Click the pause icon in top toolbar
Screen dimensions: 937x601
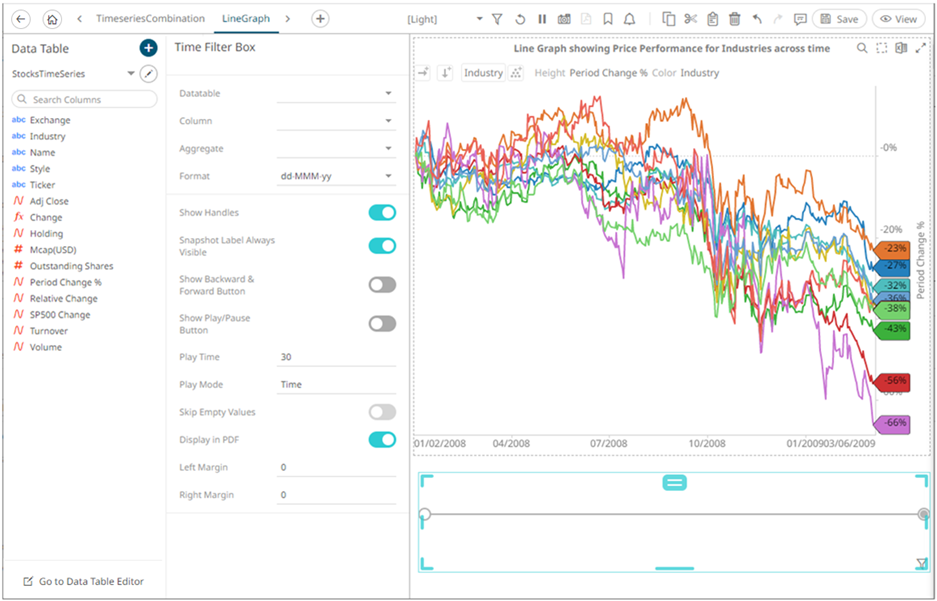[542, 19]
